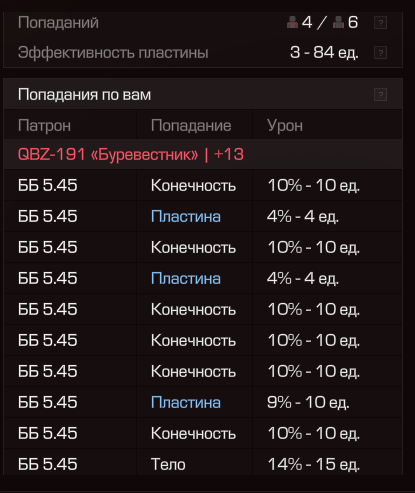Select the first Конечность hit row

[203, 185]
